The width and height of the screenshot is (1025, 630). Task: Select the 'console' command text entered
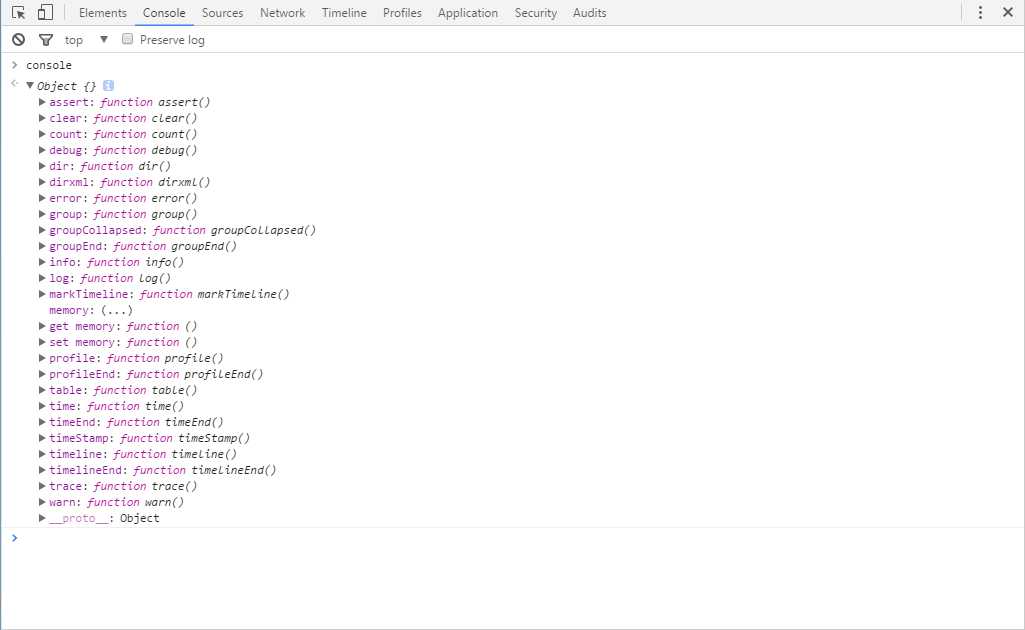click(49, 65)
